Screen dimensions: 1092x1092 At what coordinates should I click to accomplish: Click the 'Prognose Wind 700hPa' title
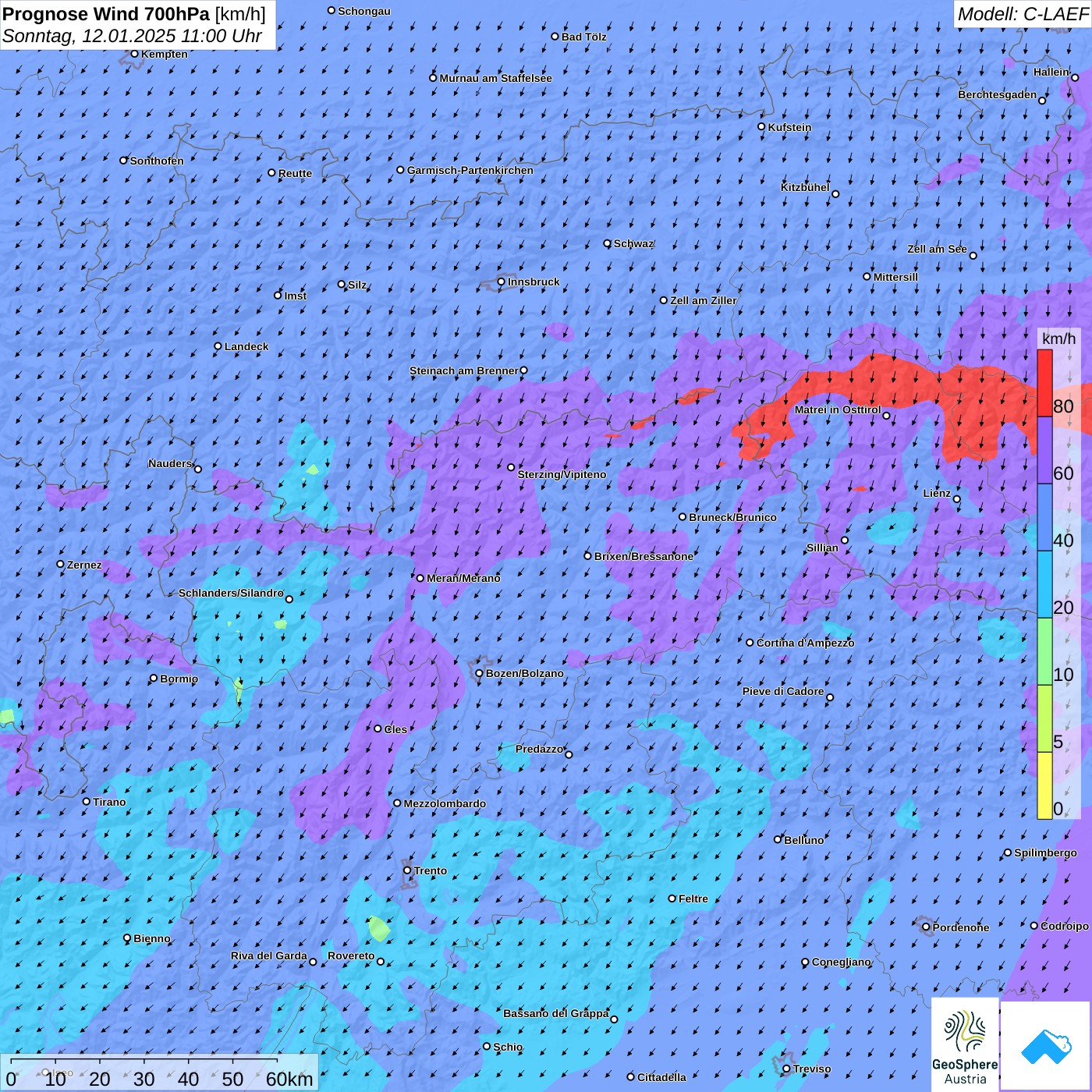106,14
